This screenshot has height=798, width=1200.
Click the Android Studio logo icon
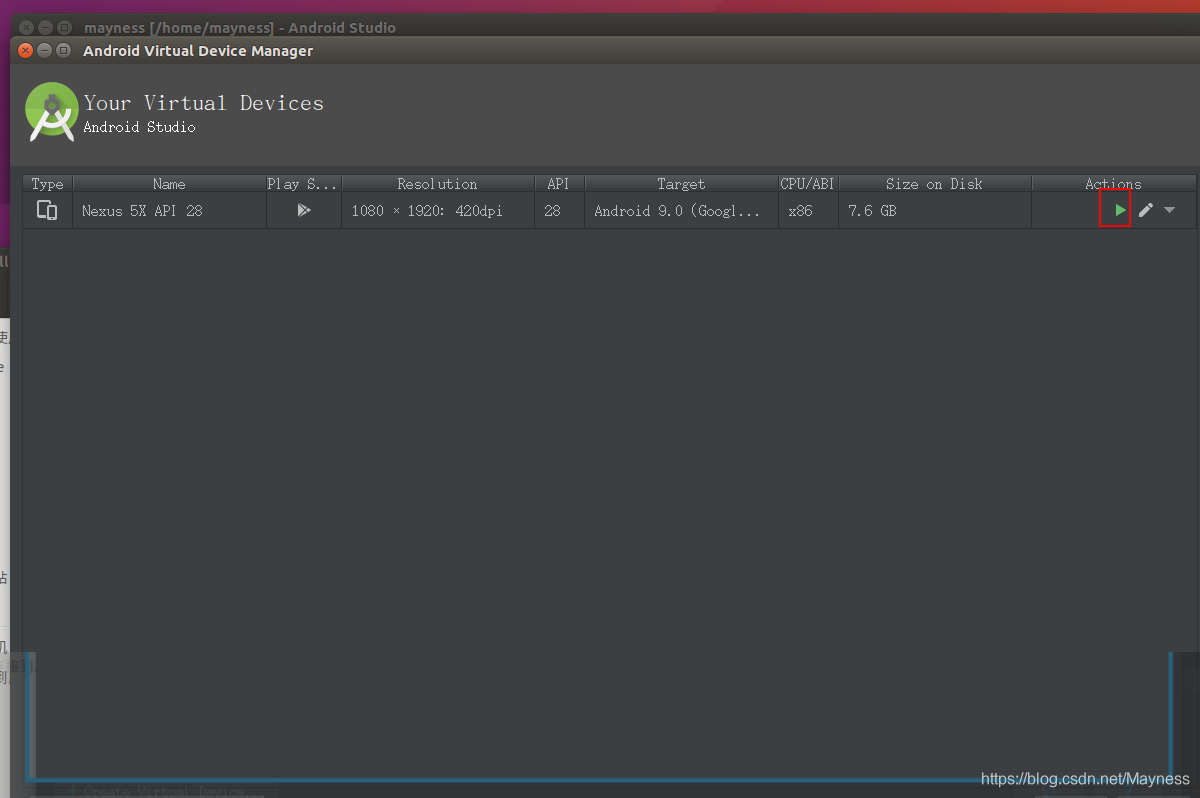(52, 112)
